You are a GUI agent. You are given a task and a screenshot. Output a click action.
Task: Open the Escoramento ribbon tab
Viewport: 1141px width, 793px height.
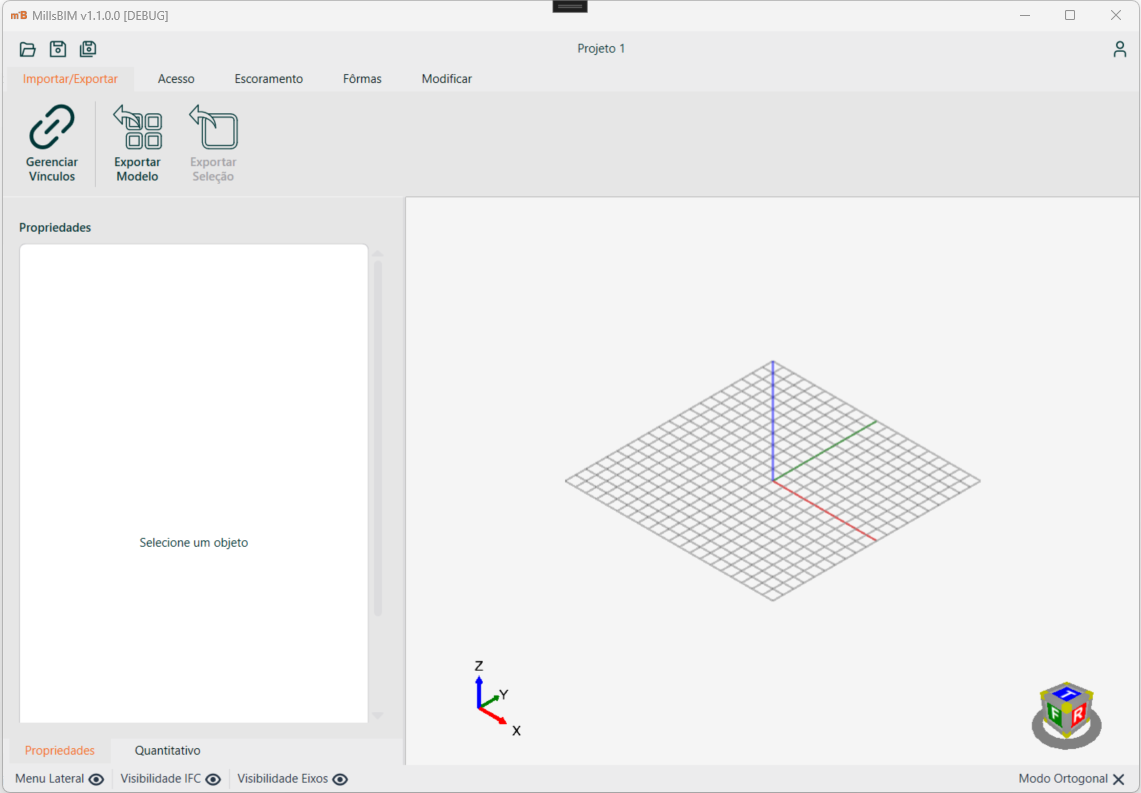[269, 79]
